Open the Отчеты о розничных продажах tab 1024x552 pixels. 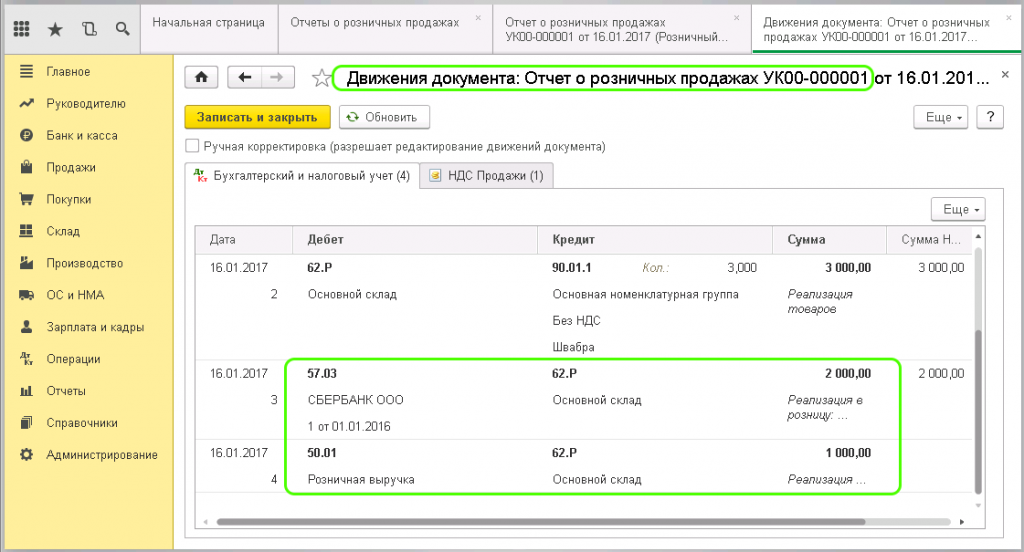coord(374,22)
